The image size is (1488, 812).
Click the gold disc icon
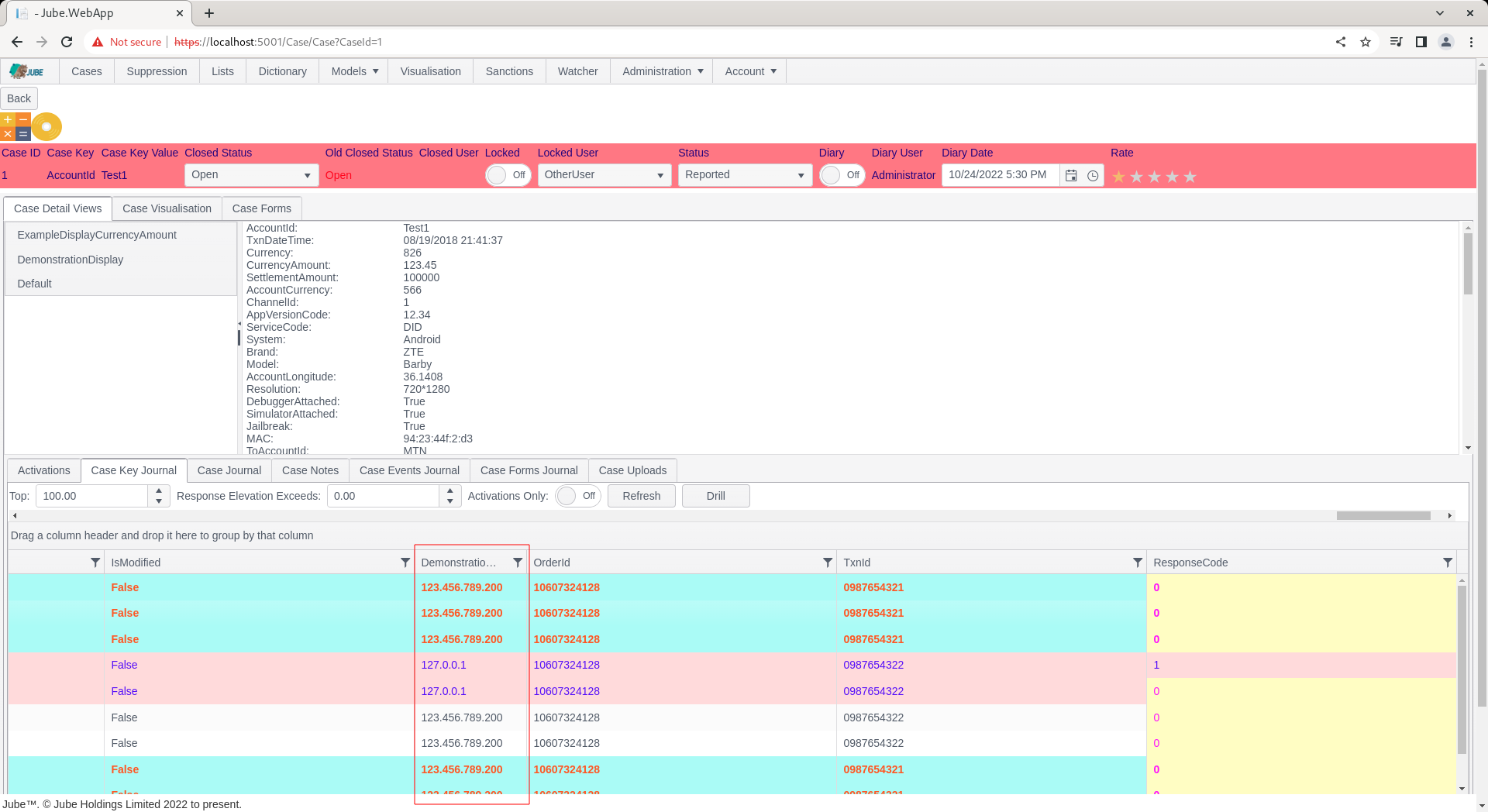[46, 127]
